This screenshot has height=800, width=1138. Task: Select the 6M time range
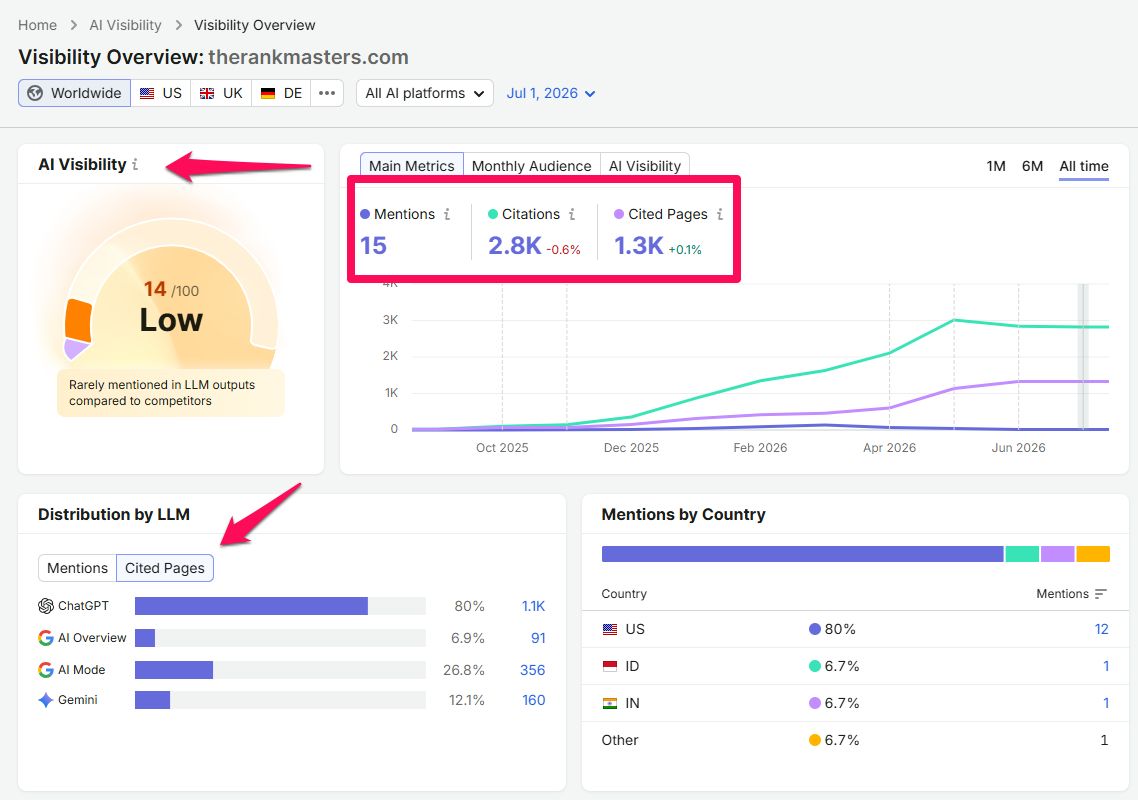point(1032,166)
